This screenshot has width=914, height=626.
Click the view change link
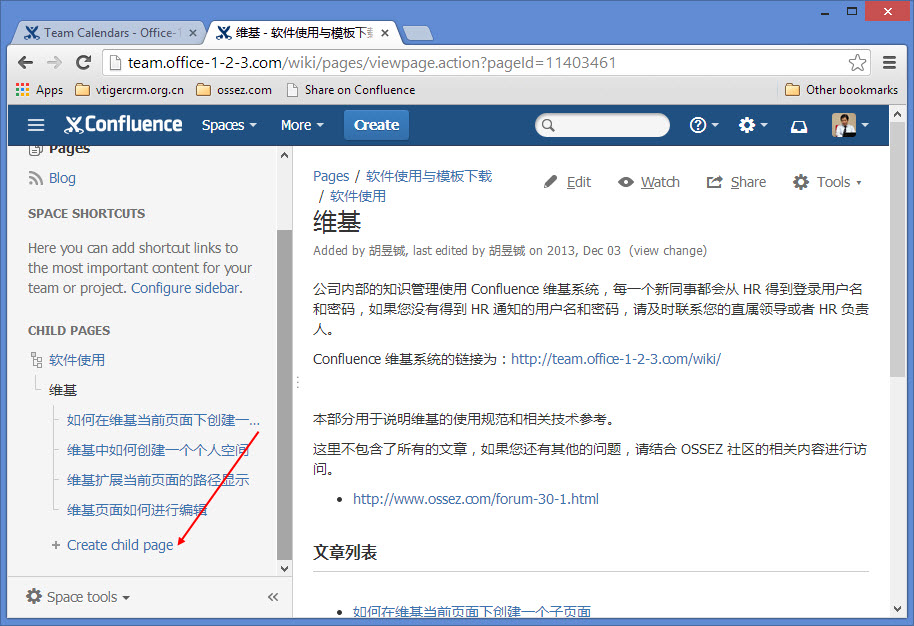coord(667,251)
